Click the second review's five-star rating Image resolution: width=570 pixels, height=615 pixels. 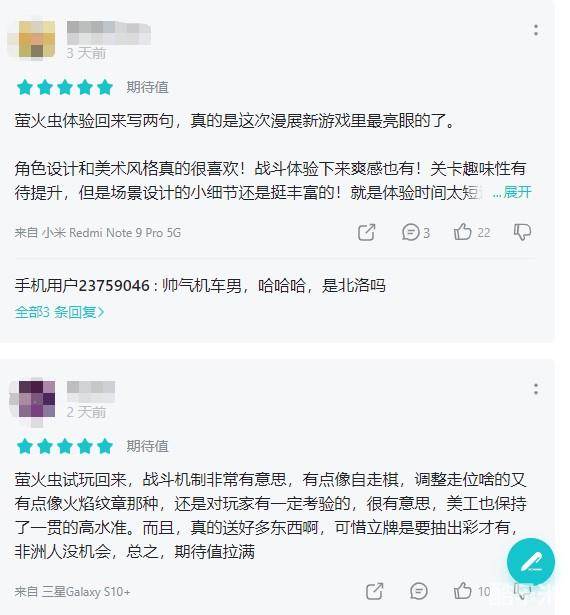click(x=65, y=446)
